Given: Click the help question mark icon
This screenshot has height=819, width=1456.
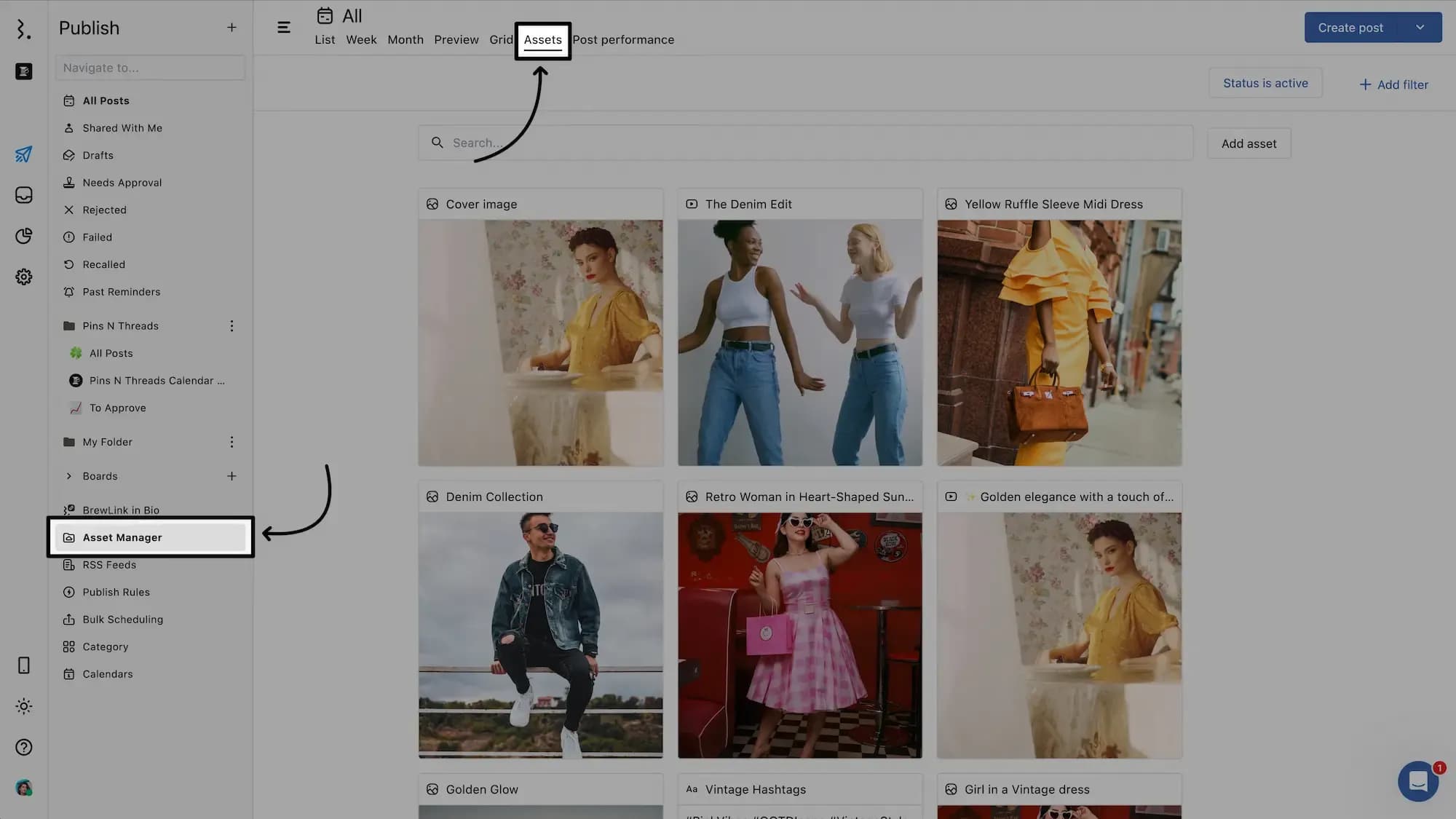Looking at the screenshot, I should tap(23, 747).
